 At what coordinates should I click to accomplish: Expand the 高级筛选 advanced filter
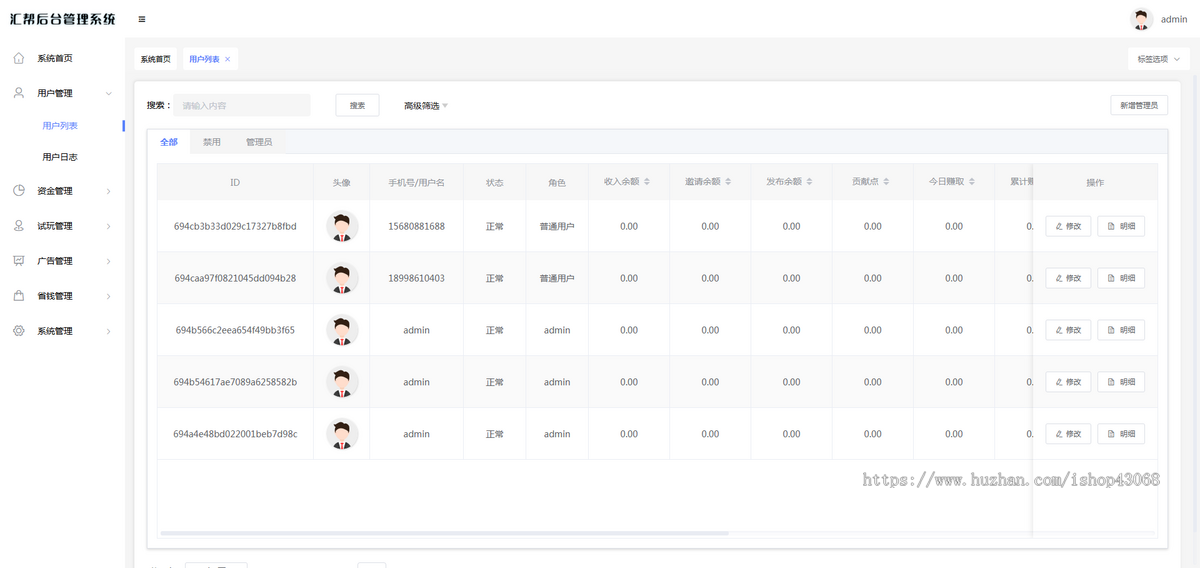[426, 105]
